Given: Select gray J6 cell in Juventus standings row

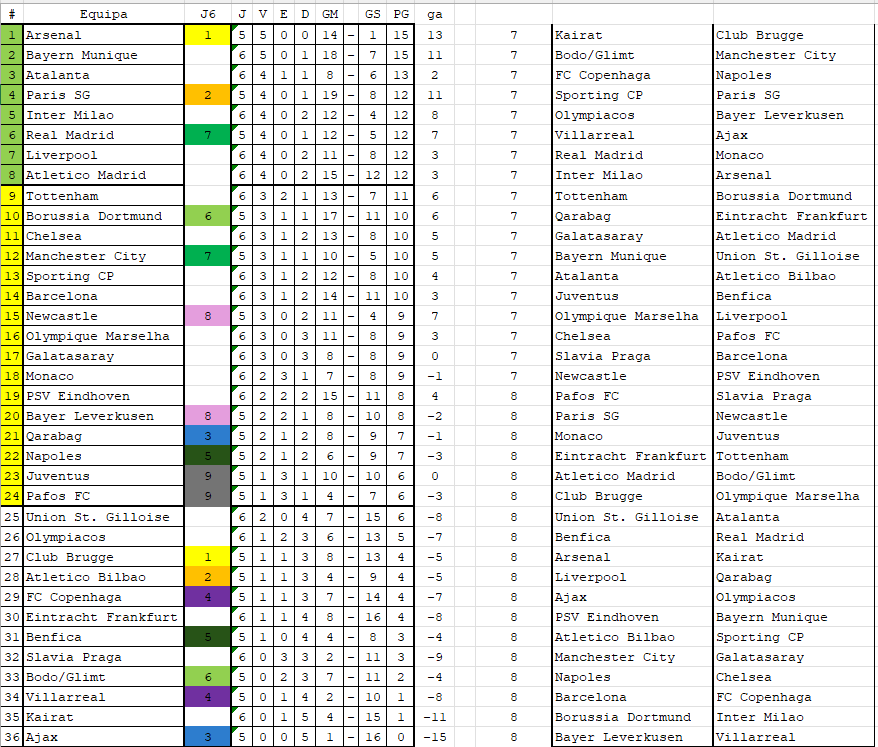Looking at the screenshot, I should pyautogui.click(x=207, y=476).
